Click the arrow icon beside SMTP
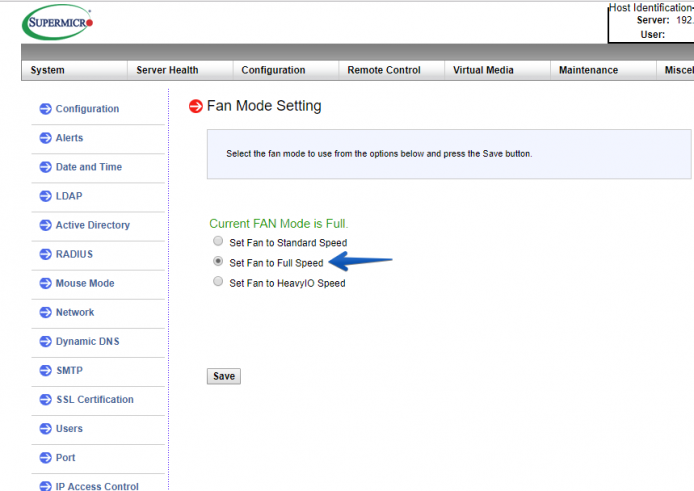 tap(46, 370)
